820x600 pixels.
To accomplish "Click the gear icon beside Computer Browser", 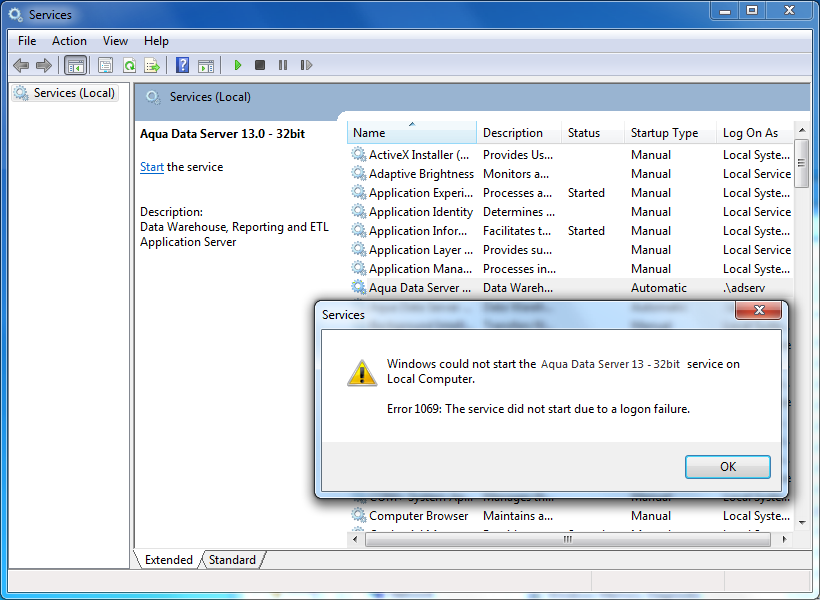I will pos(358,515).
